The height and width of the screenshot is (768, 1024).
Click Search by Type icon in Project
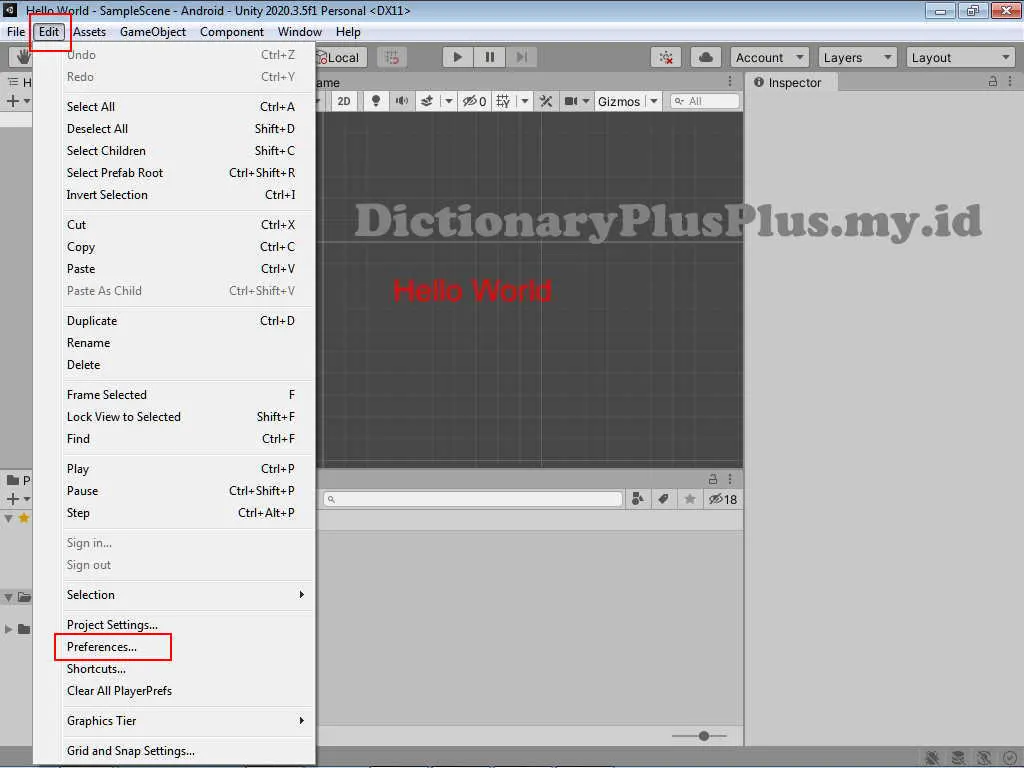[637, 499]
